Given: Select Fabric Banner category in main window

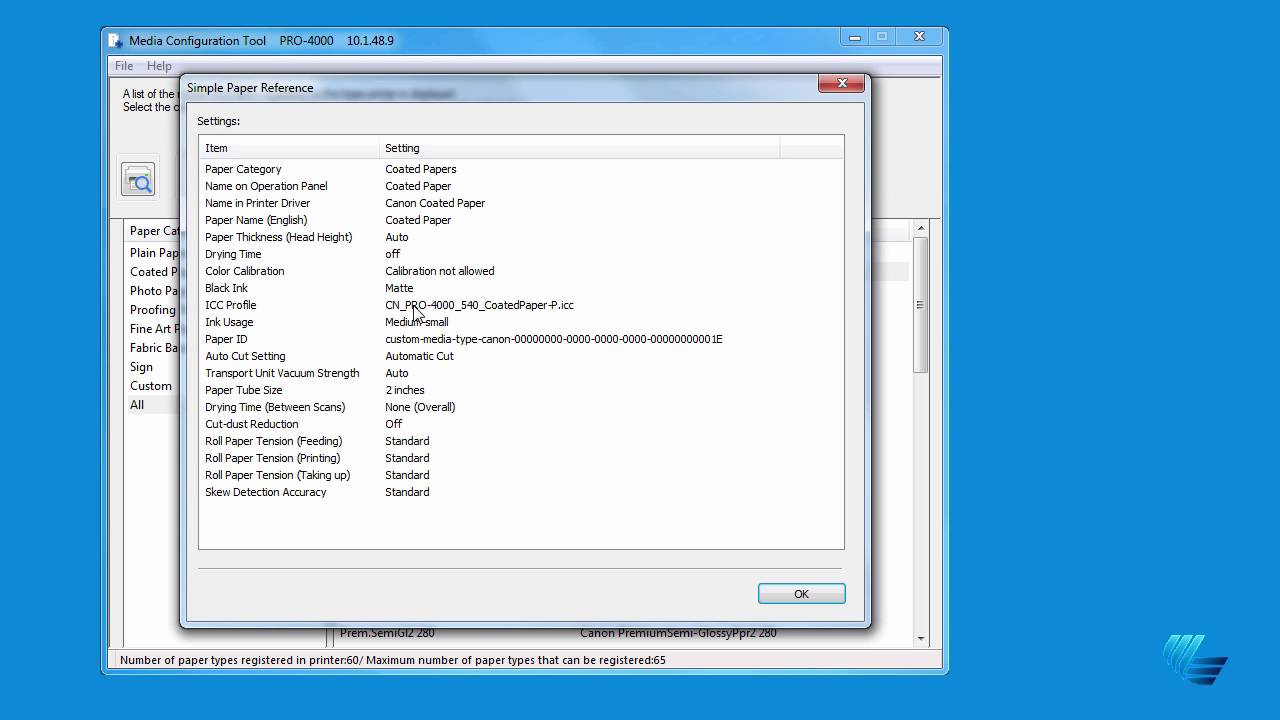Looking at the screenshot, I should (x=154, y=348).
